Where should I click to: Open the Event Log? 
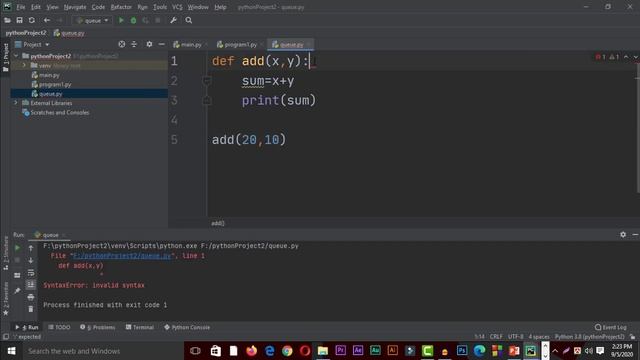(611, 327)
